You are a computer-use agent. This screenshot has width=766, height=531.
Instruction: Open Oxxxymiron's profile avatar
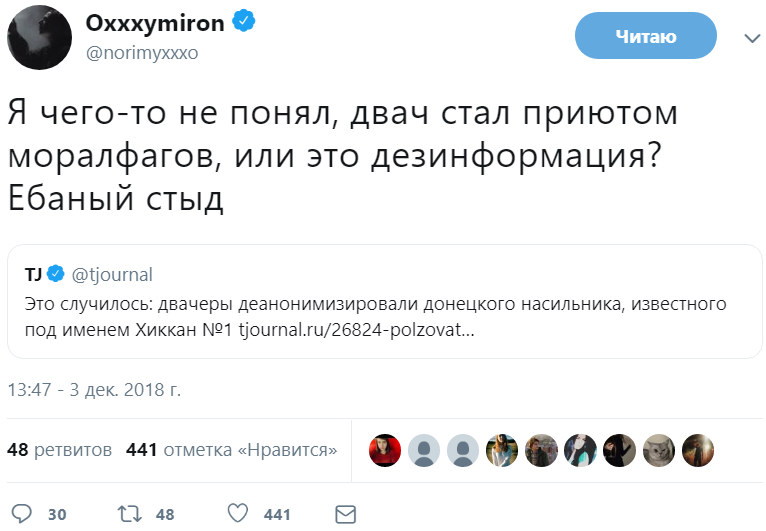[39, 37]
